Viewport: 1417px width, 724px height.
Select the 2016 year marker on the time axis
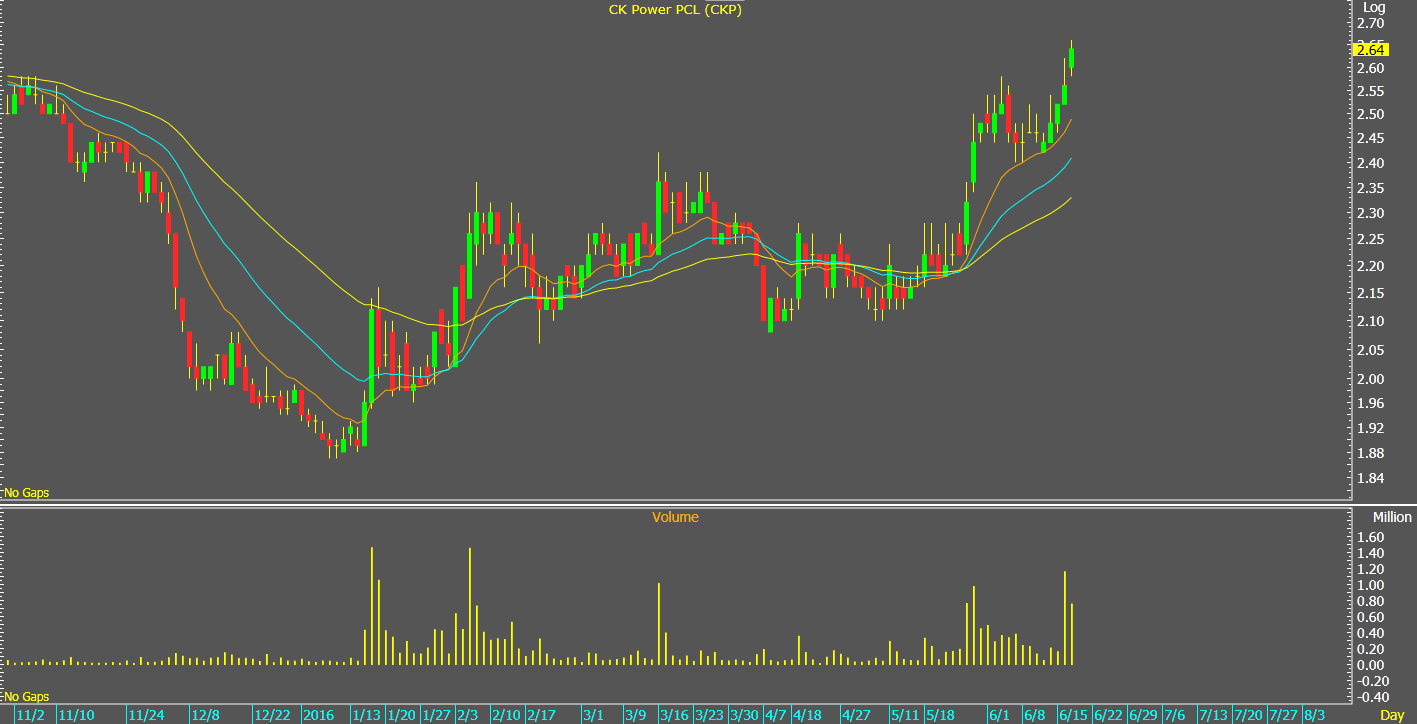tap(319, 715)
